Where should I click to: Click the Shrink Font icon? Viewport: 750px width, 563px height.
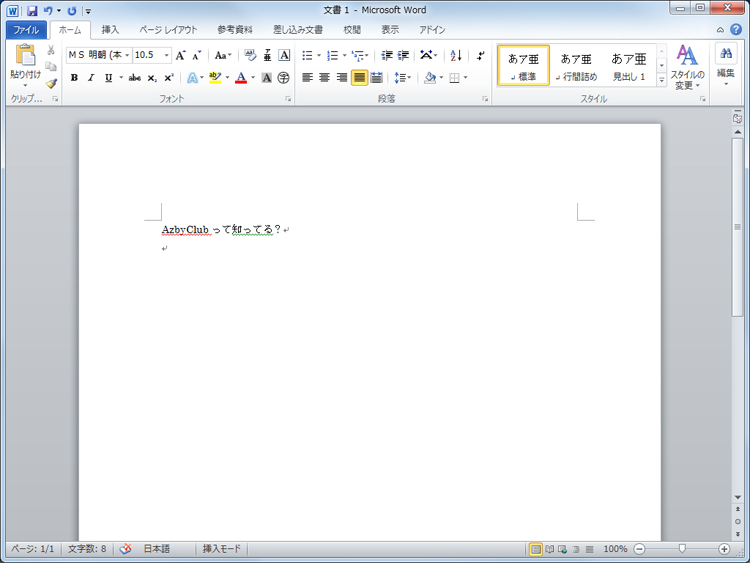[x=197, y=55]
